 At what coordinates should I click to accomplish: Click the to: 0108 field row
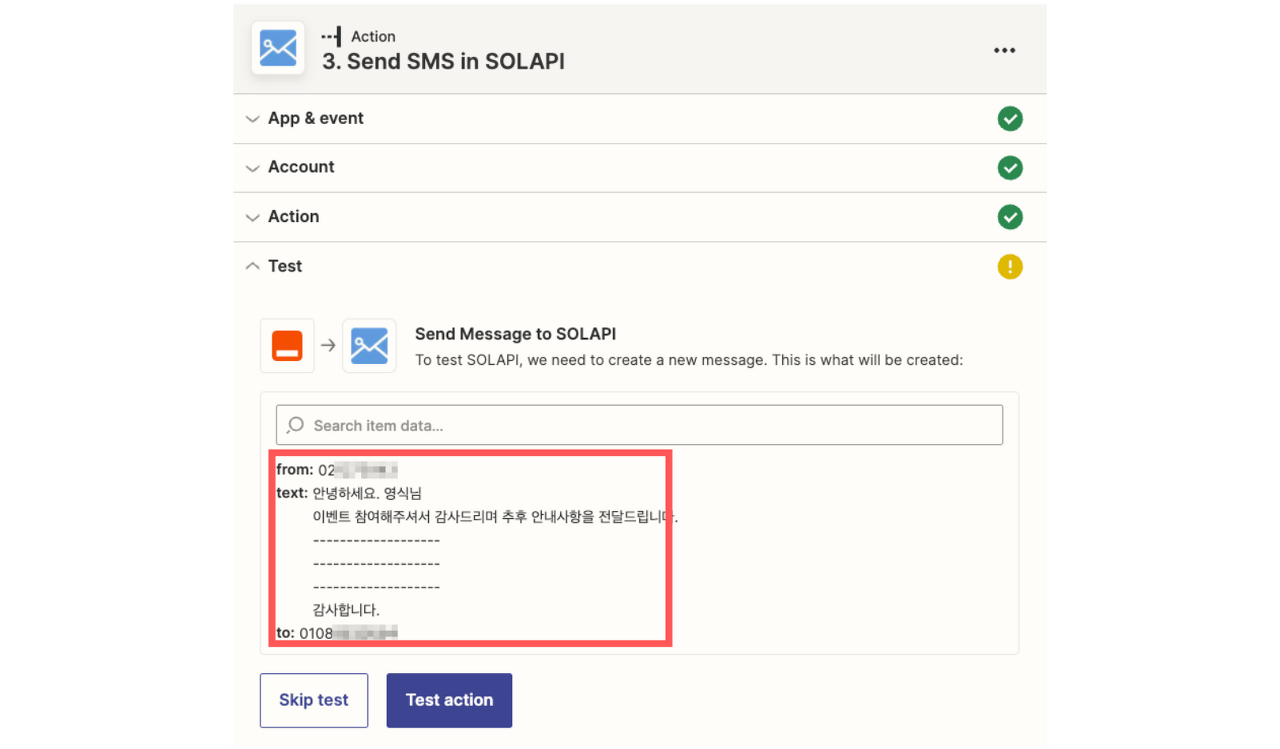338,633
